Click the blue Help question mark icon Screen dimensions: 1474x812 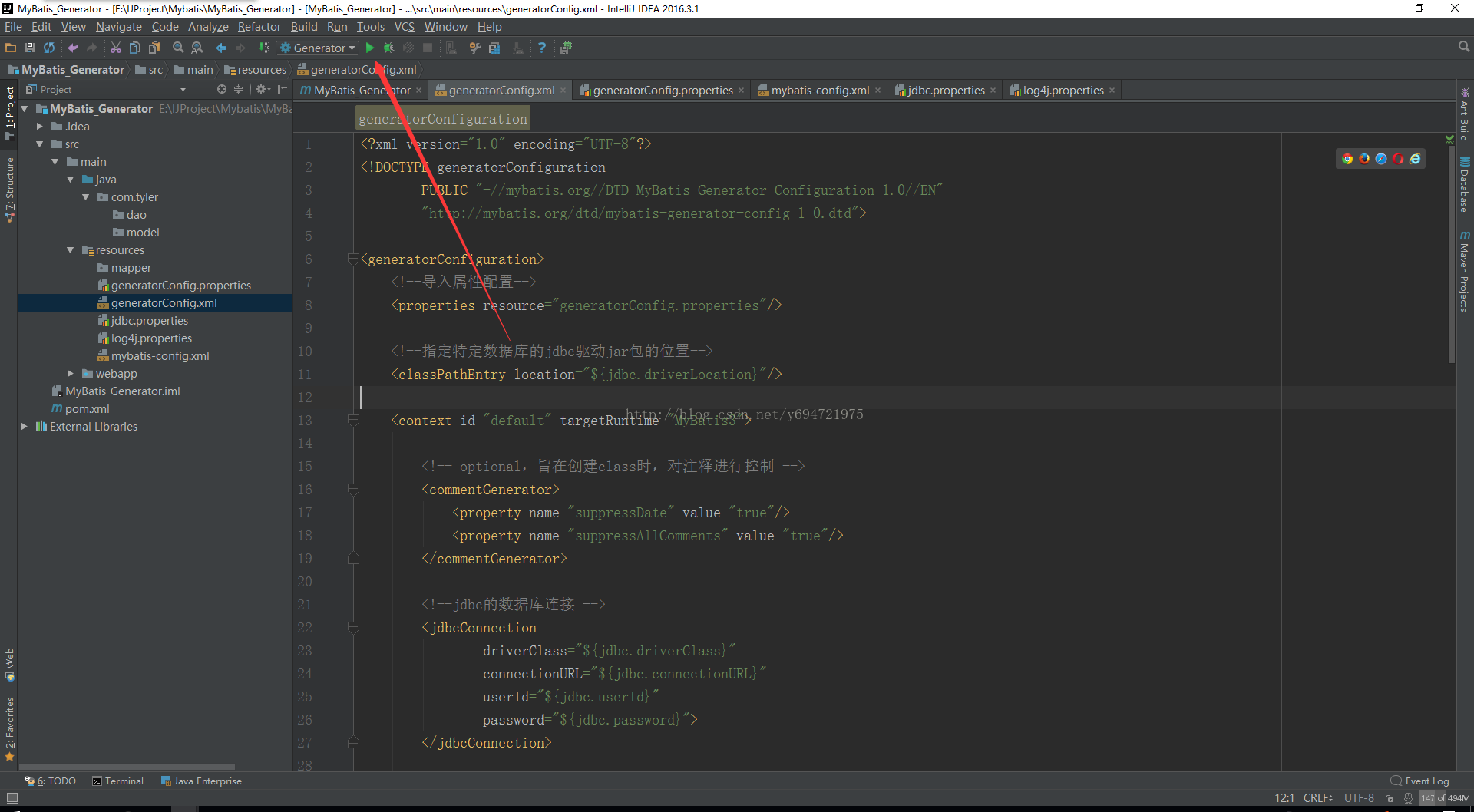542,48
